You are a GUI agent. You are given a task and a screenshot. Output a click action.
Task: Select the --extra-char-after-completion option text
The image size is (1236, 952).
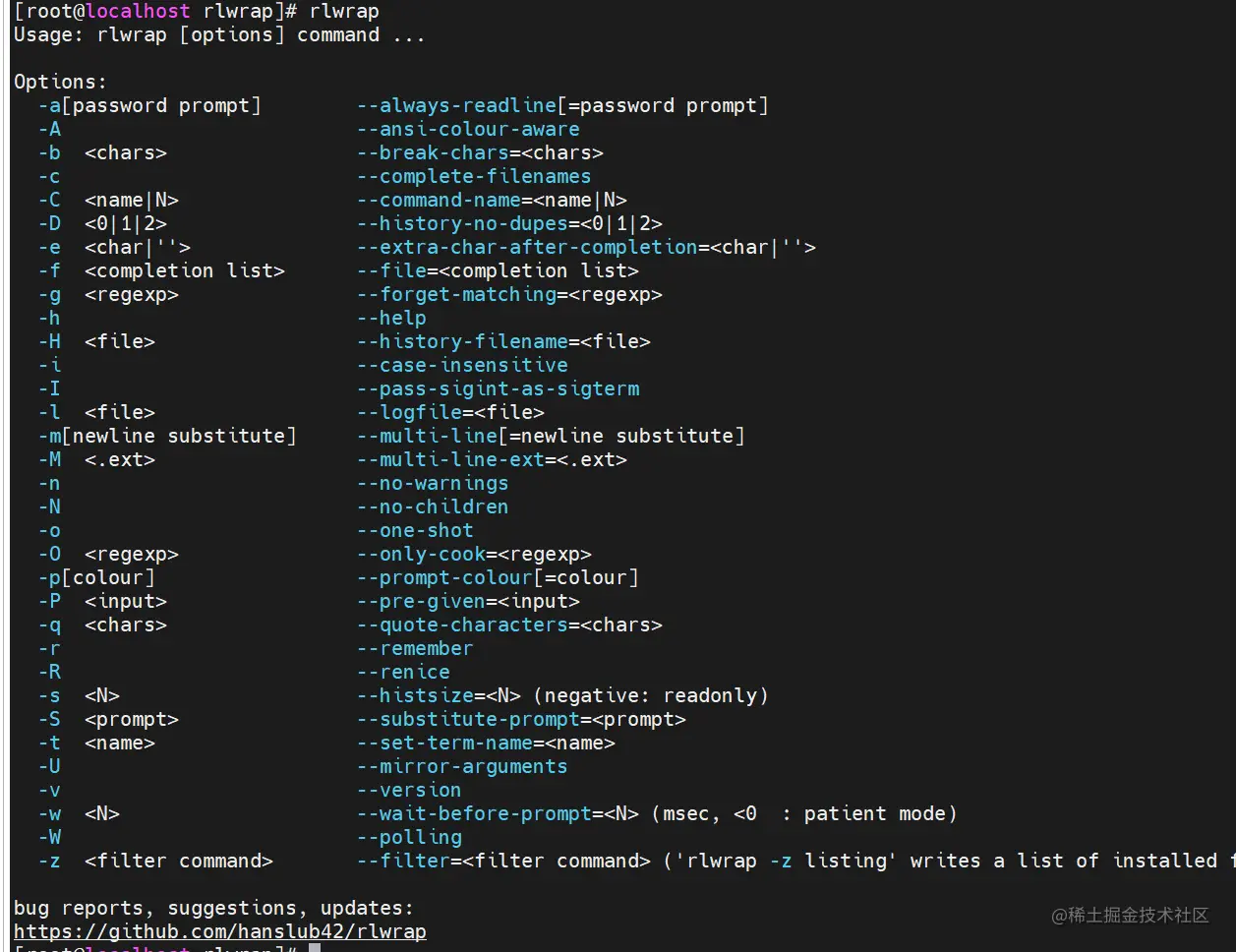pyautogui.click(x=527, y=247)
